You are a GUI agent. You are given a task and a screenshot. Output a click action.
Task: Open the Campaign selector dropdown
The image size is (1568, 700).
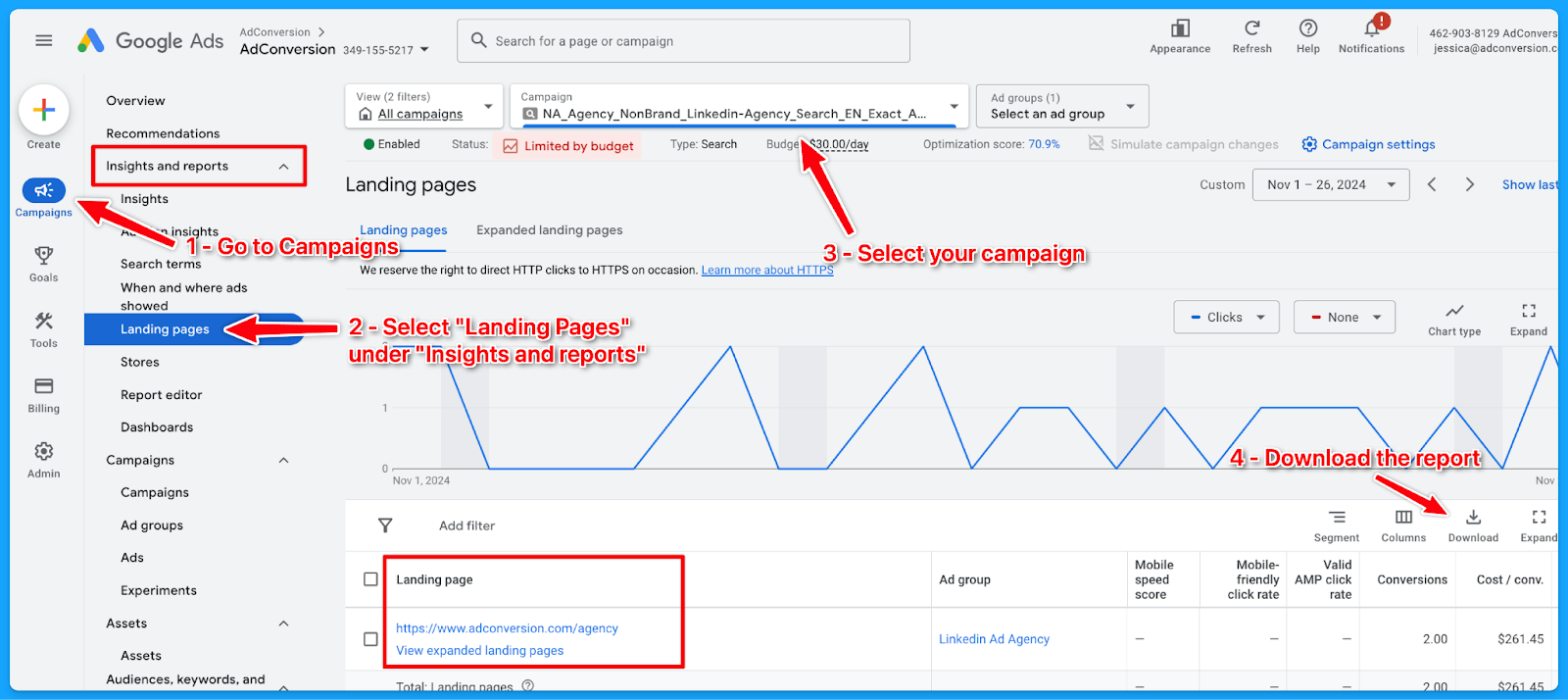click(x=739, y=106)
